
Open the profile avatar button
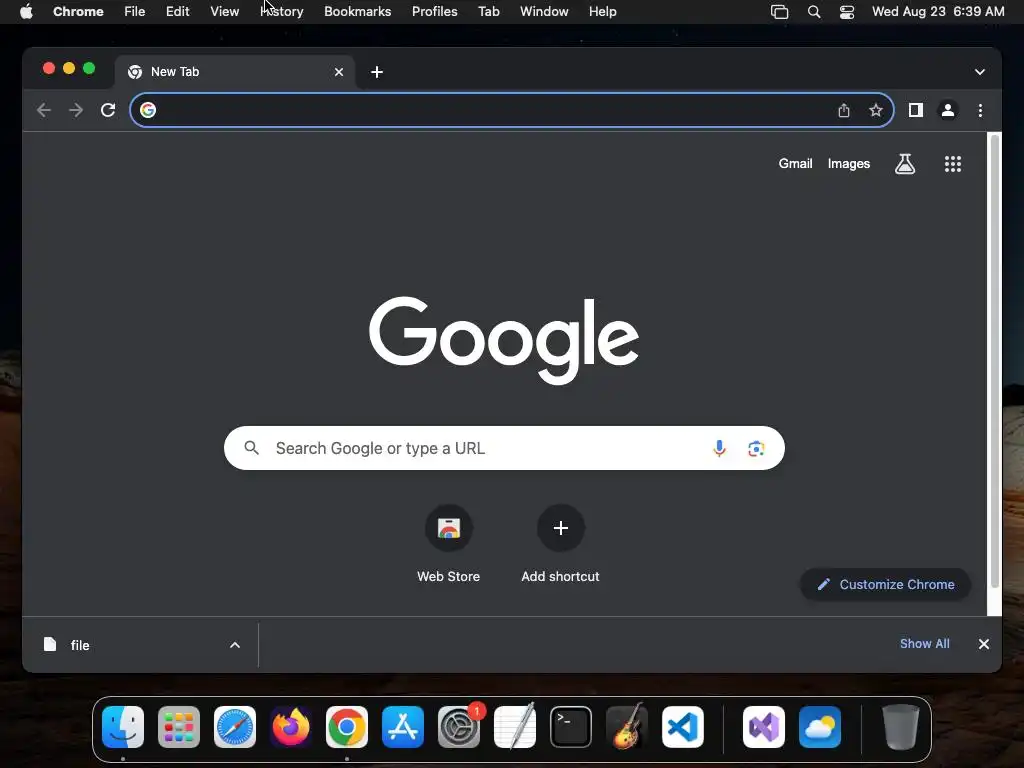(948, 110)
